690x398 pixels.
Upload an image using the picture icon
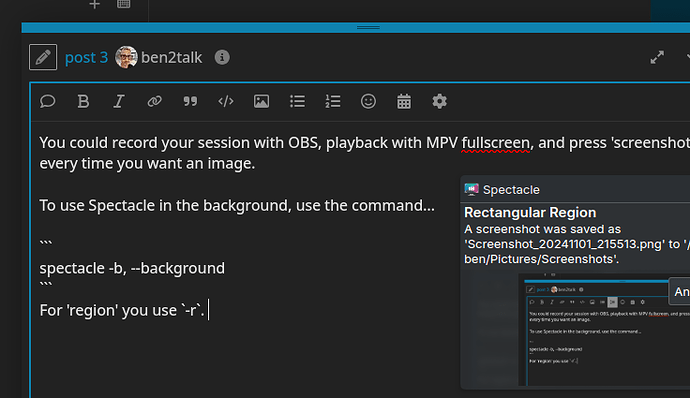(261, 101)
